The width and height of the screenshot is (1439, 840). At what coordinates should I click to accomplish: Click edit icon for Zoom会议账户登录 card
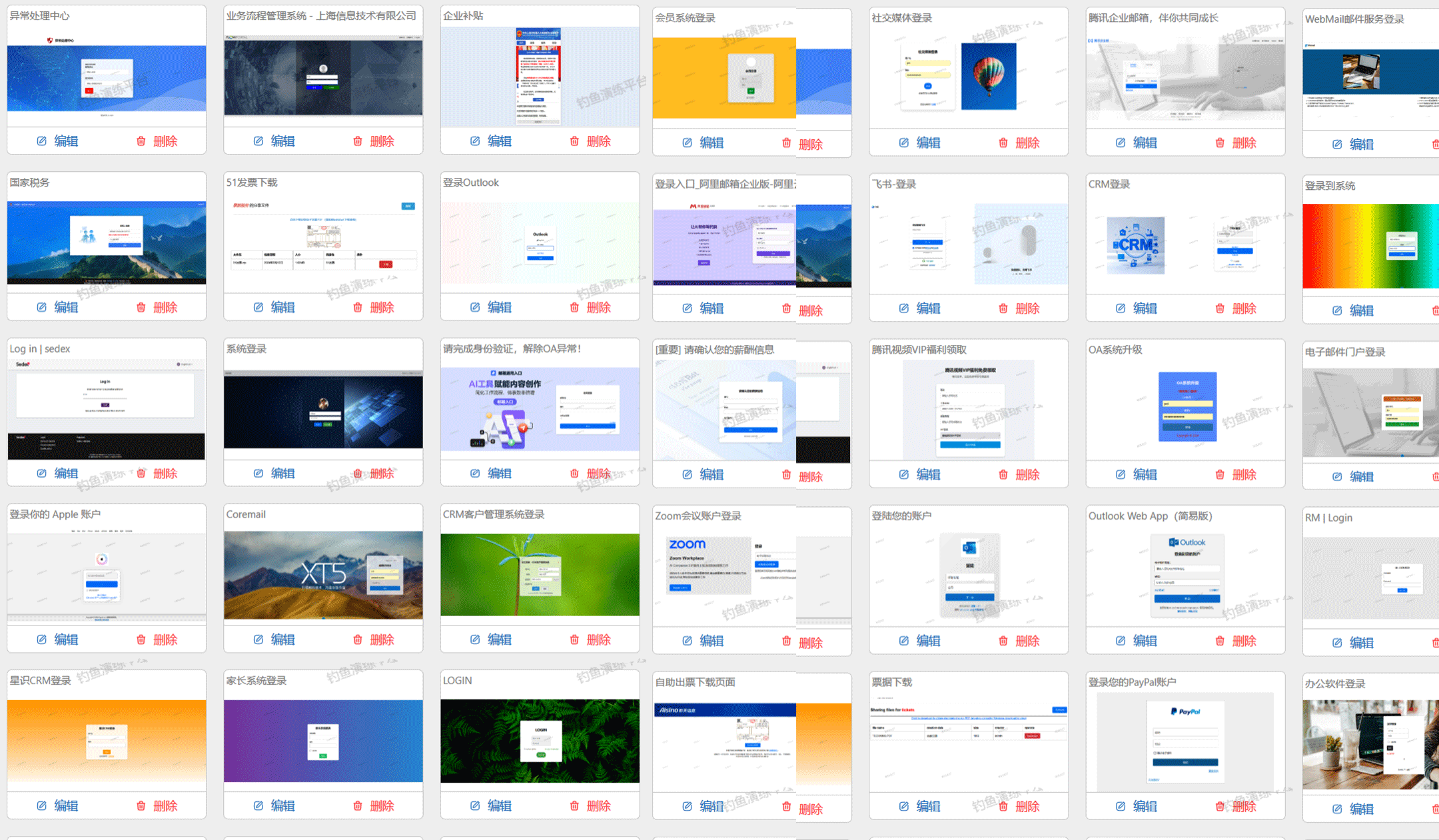688,641
